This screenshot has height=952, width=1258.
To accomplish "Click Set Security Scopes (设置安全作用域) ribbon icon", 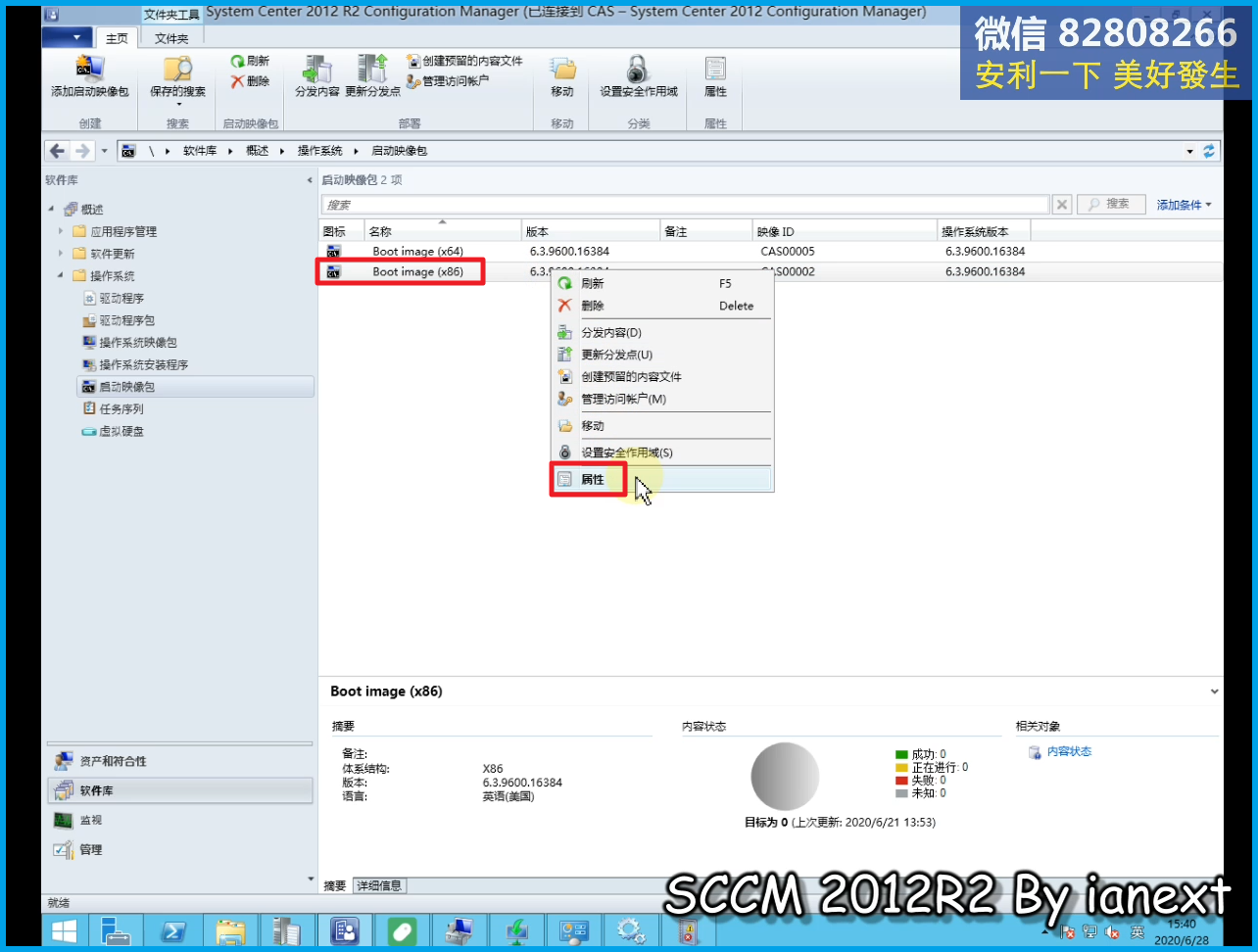I will pyautogui.click(x=638, y=76).
